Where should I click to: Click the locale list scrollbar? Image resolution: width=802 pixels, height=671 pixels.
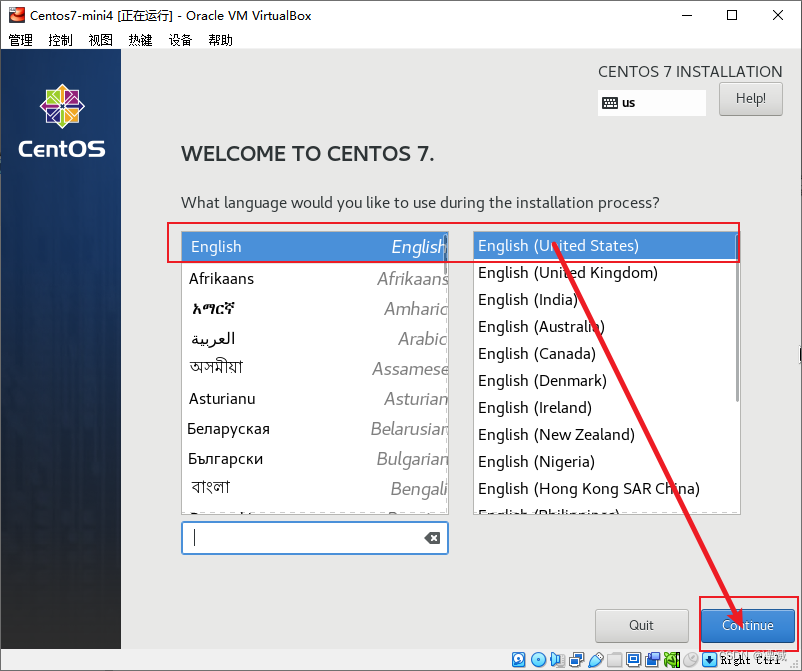point(737,318)
